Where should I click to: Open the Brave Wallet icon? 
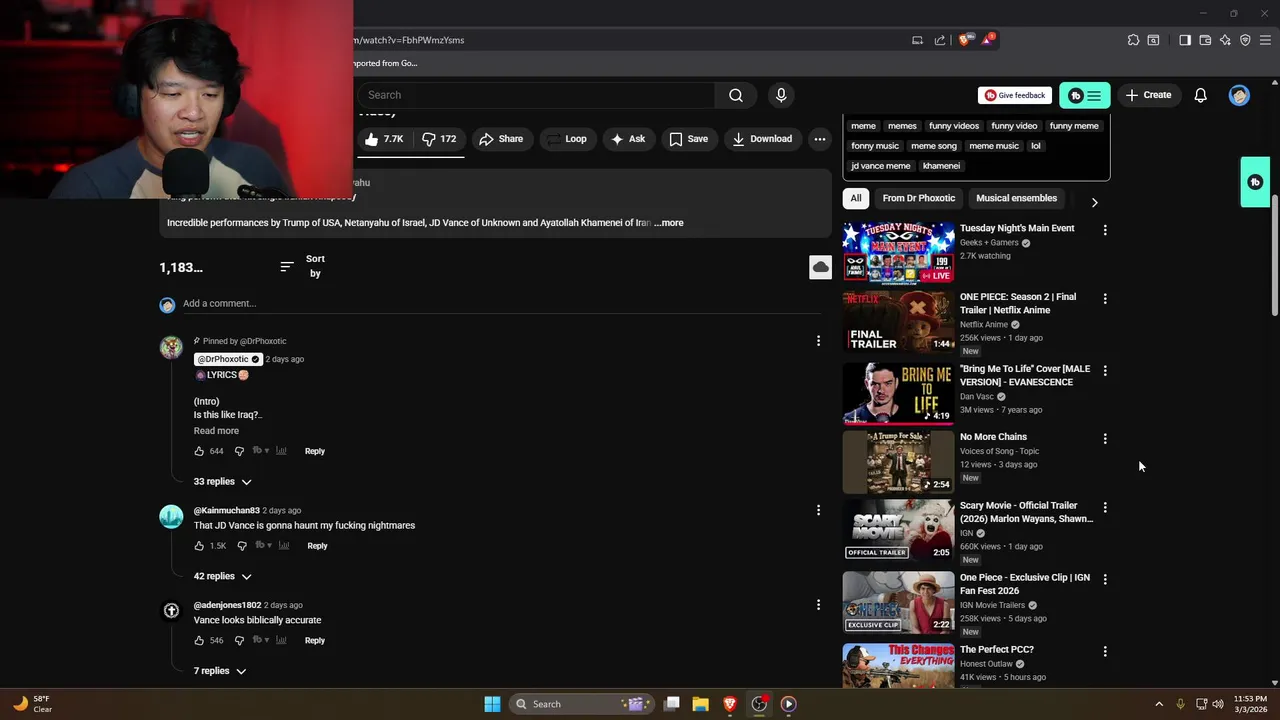[x=1205, y=40]
